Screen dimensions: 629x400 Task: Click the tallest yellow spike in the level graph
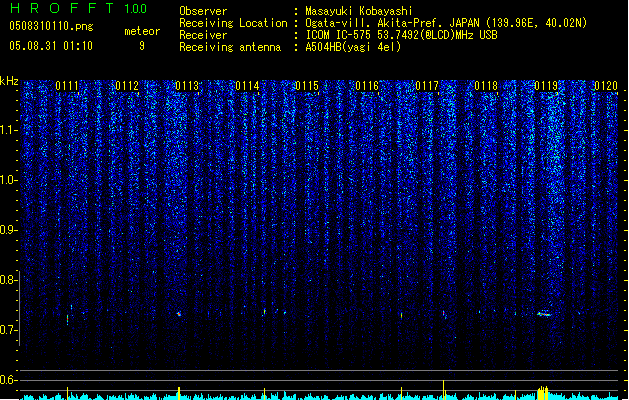pos(443,390)
